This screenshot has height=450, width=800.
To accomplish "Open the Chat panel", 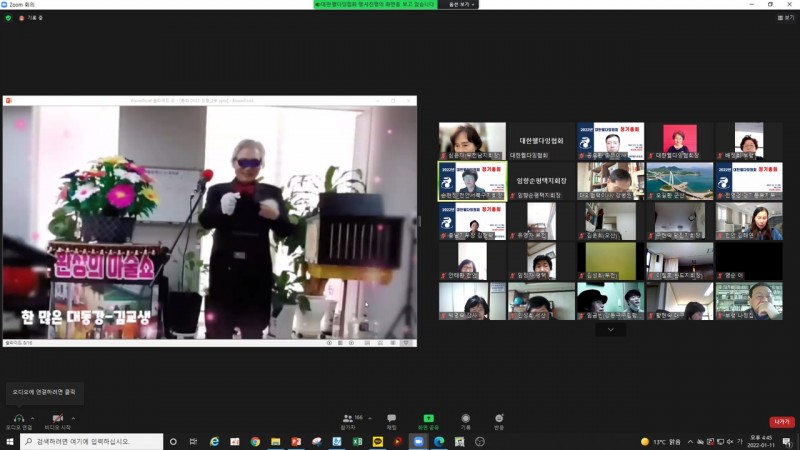I will 391,418.
